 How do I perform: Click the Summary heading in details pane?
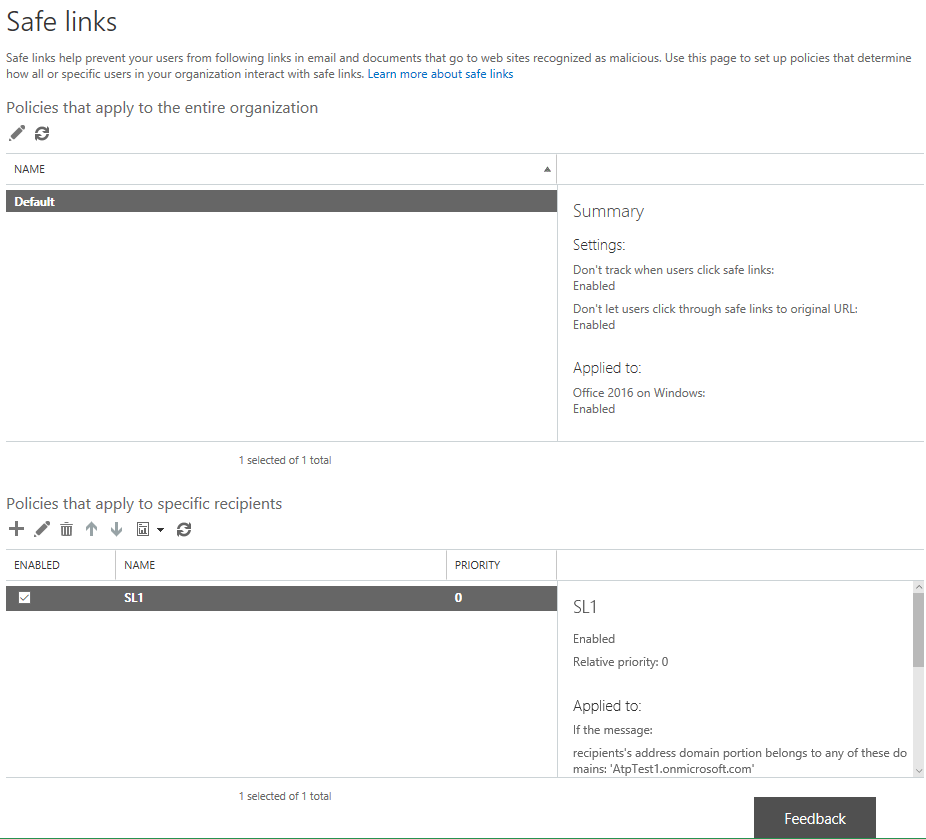pyautogui.click(x=608, y=211)
